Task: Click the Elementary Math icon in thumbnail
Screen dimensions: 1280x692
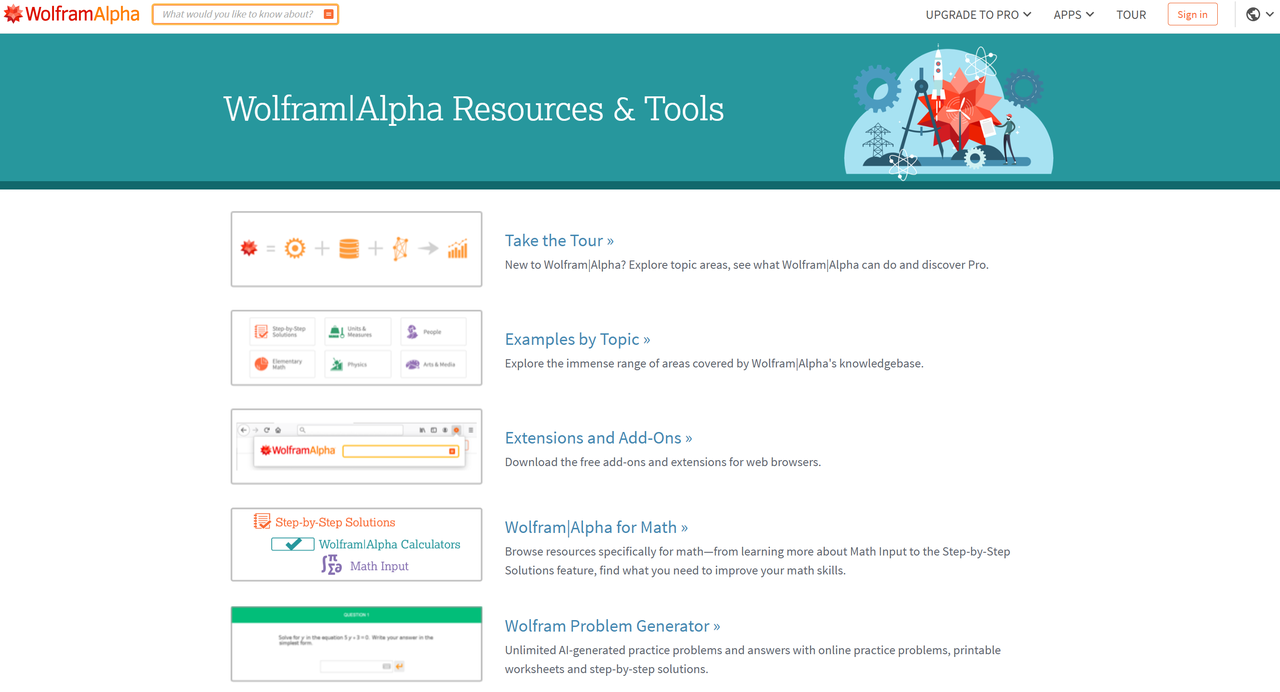Action: pyautogui.click(x=261, y=364)
